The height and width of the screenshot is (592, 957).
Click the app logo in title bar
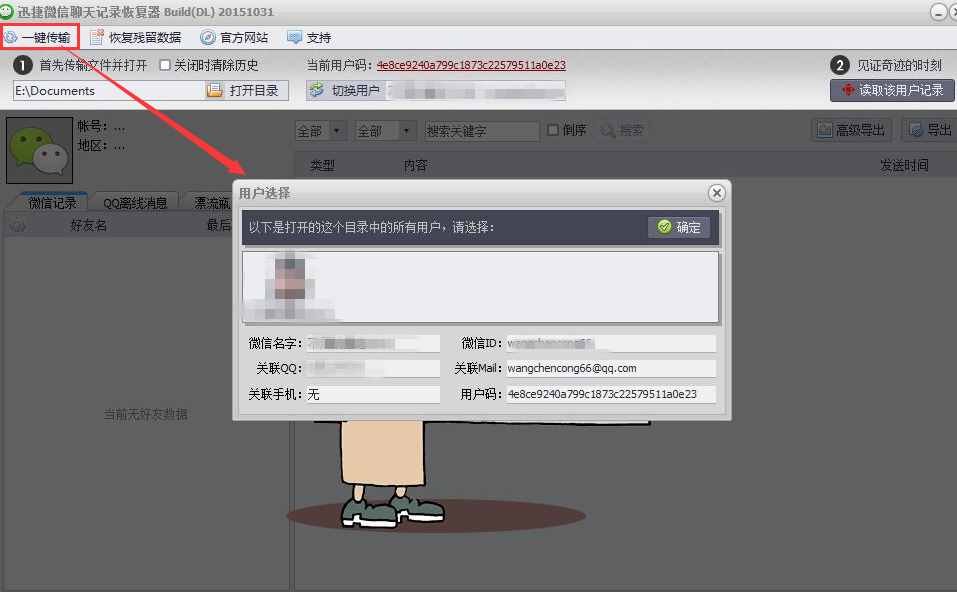tap(6, 11)
